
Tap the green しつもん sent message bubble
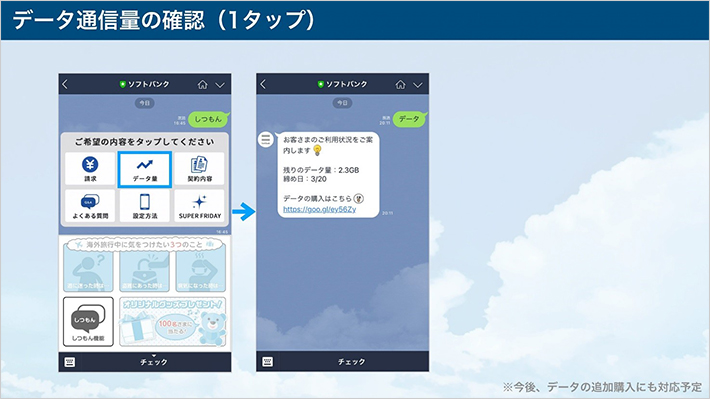pyautogui.click(x=208, y=119)
